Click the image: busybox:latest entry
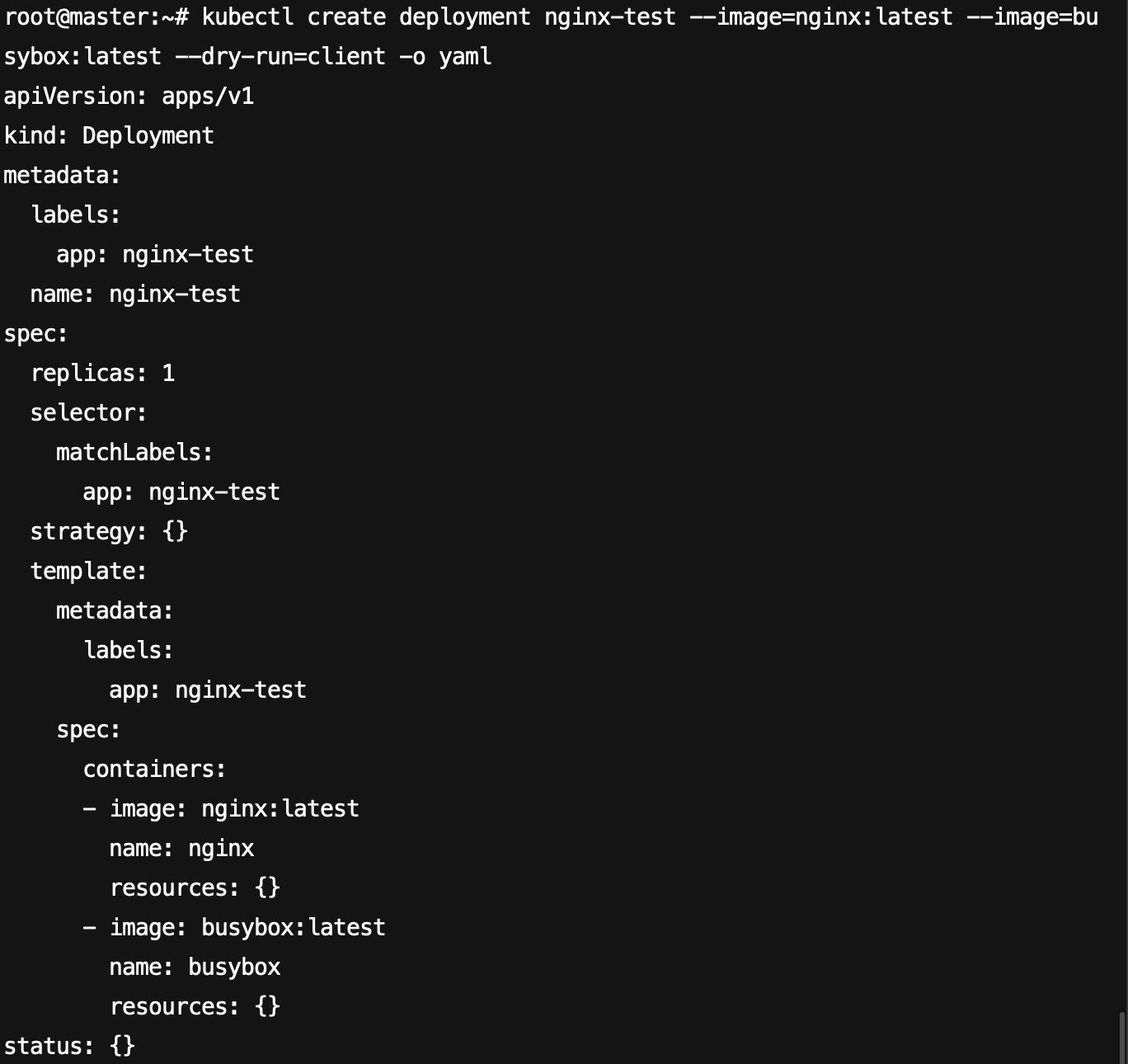Screen dimensions: 1128x1064 point(247,927)
